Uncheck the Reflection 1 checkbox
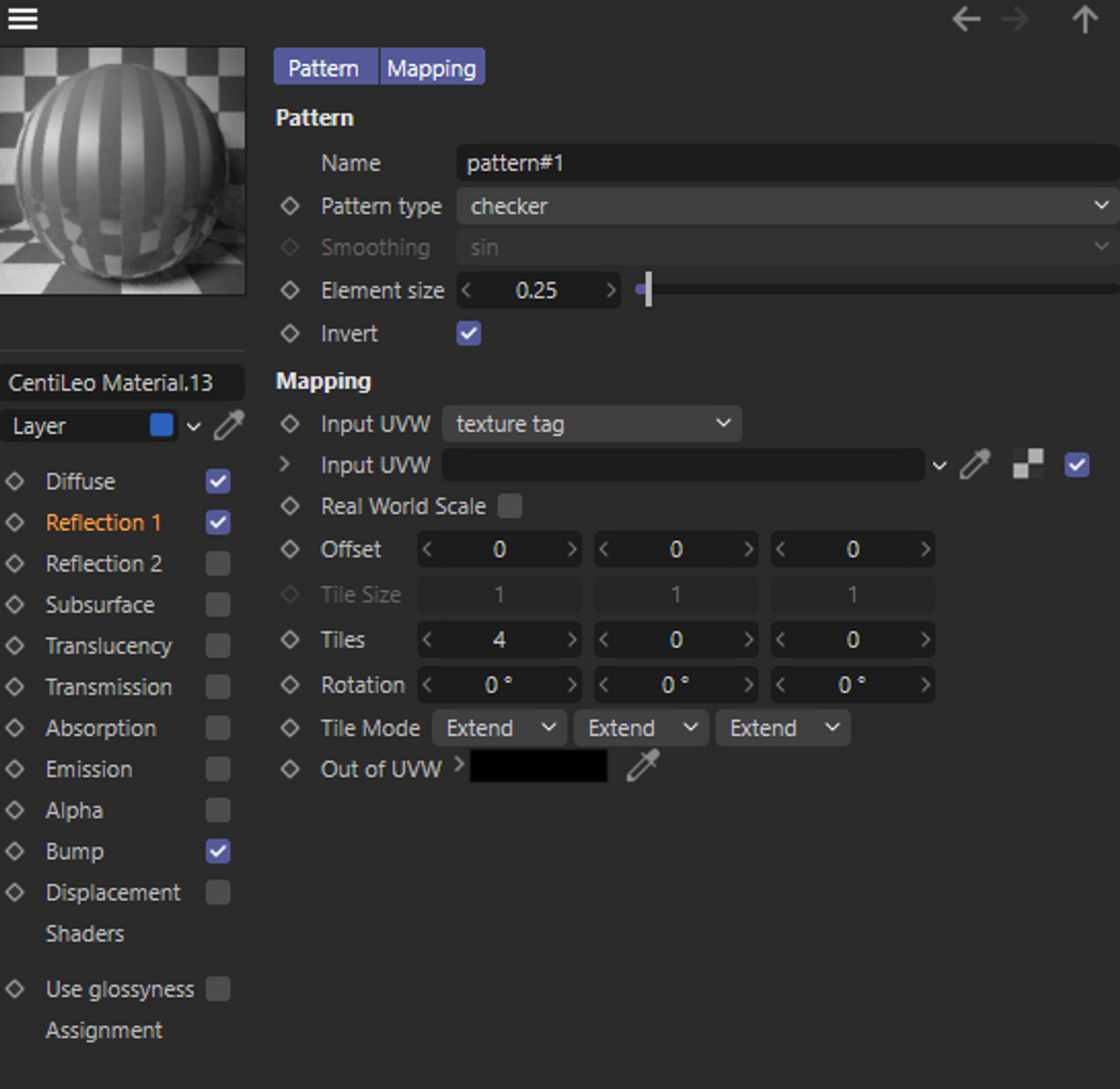Viewport: 1120px width, 1089px height. click(x=218, y=522)
